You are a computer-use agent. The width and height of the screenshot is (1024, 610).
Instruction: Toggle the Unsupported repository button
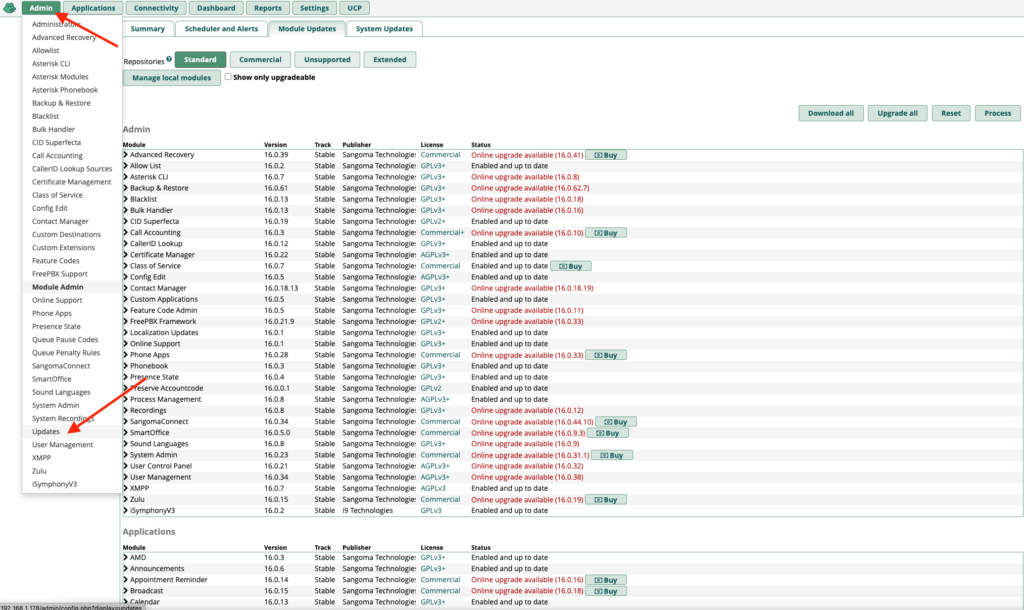pos(327,60)
